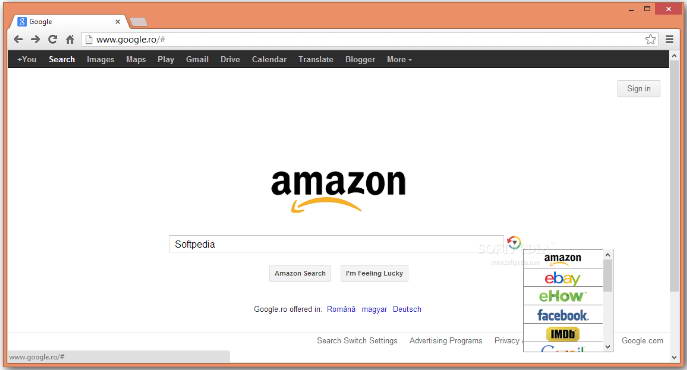
Task: Bookmark this page with the star icon
Action: [651, 39]
